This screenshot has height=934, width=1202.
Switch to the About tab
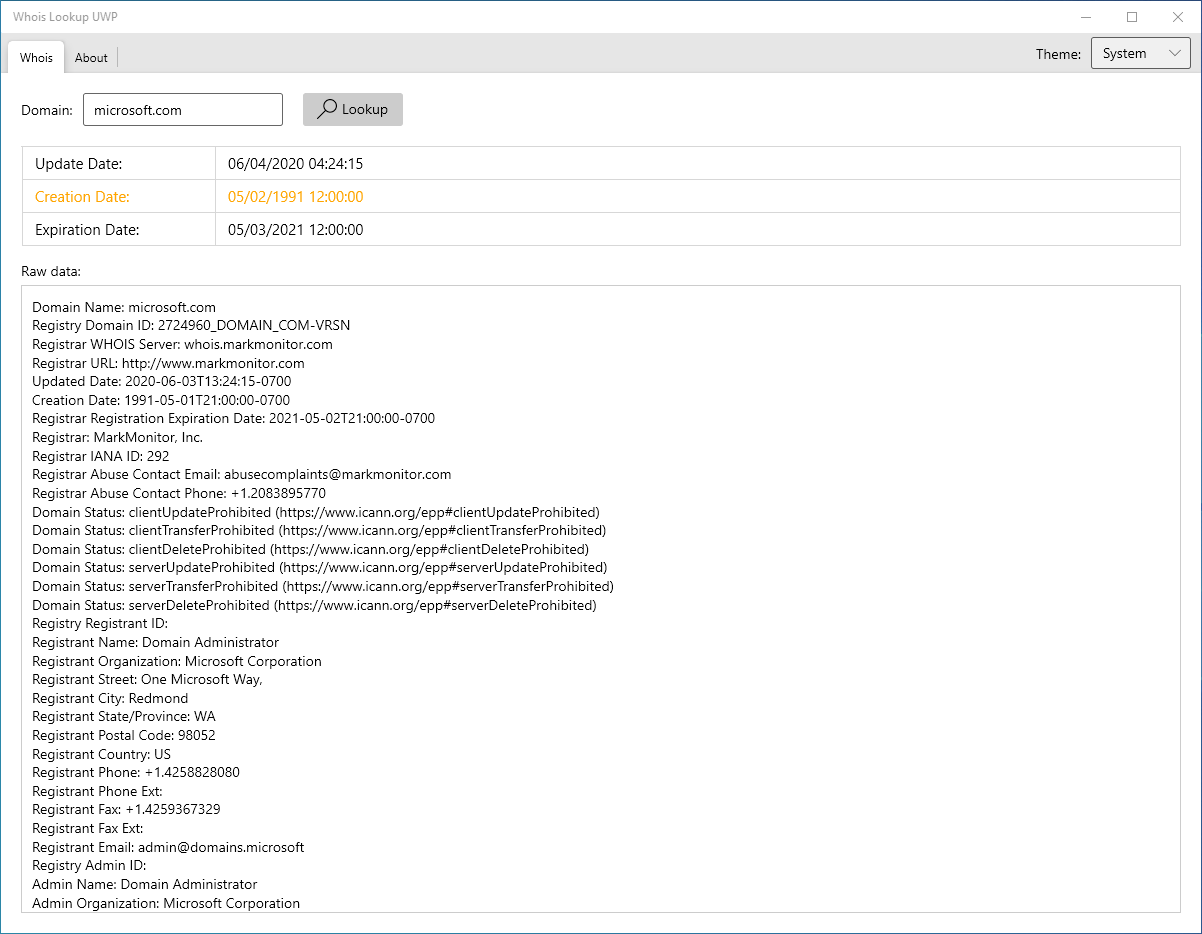(91, 58)
